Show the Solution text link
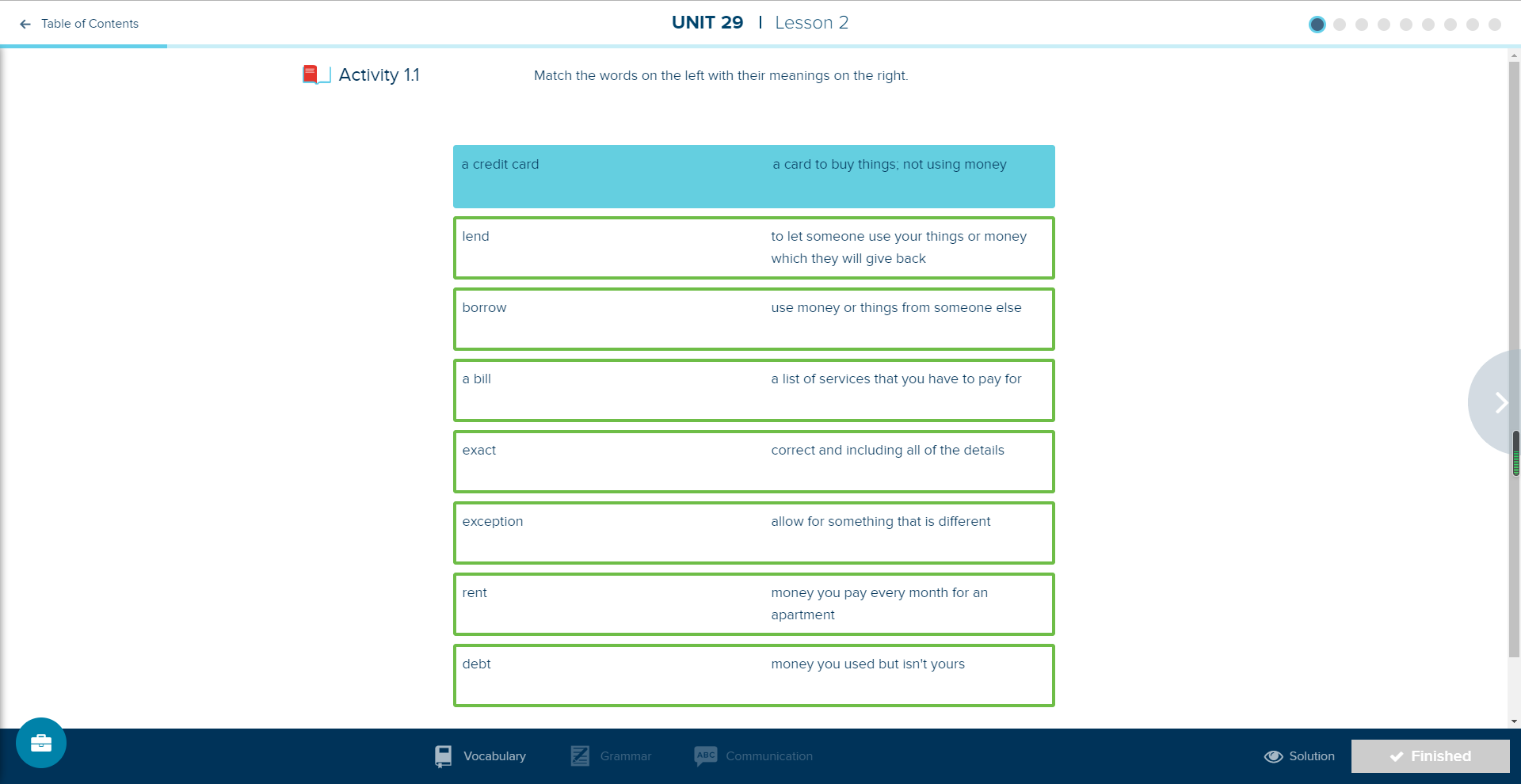 [1312, 756]
